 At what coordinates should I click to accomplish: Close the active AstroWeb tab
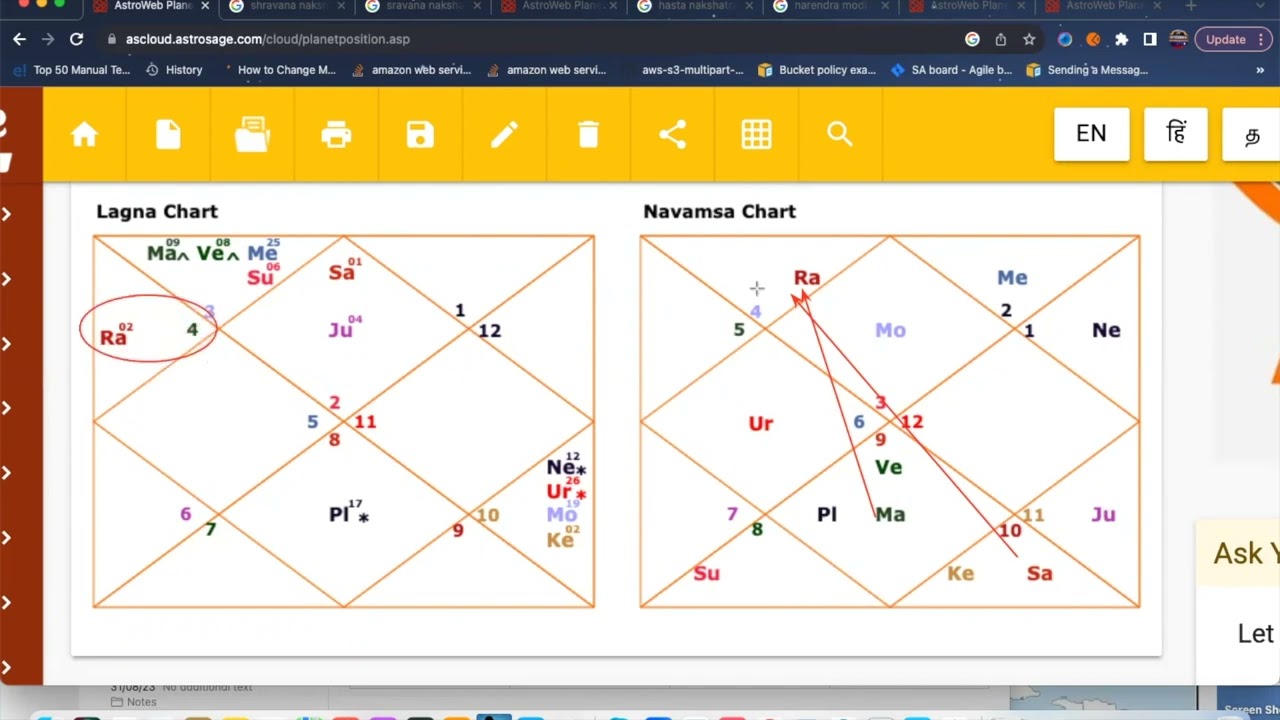point(205,6)
